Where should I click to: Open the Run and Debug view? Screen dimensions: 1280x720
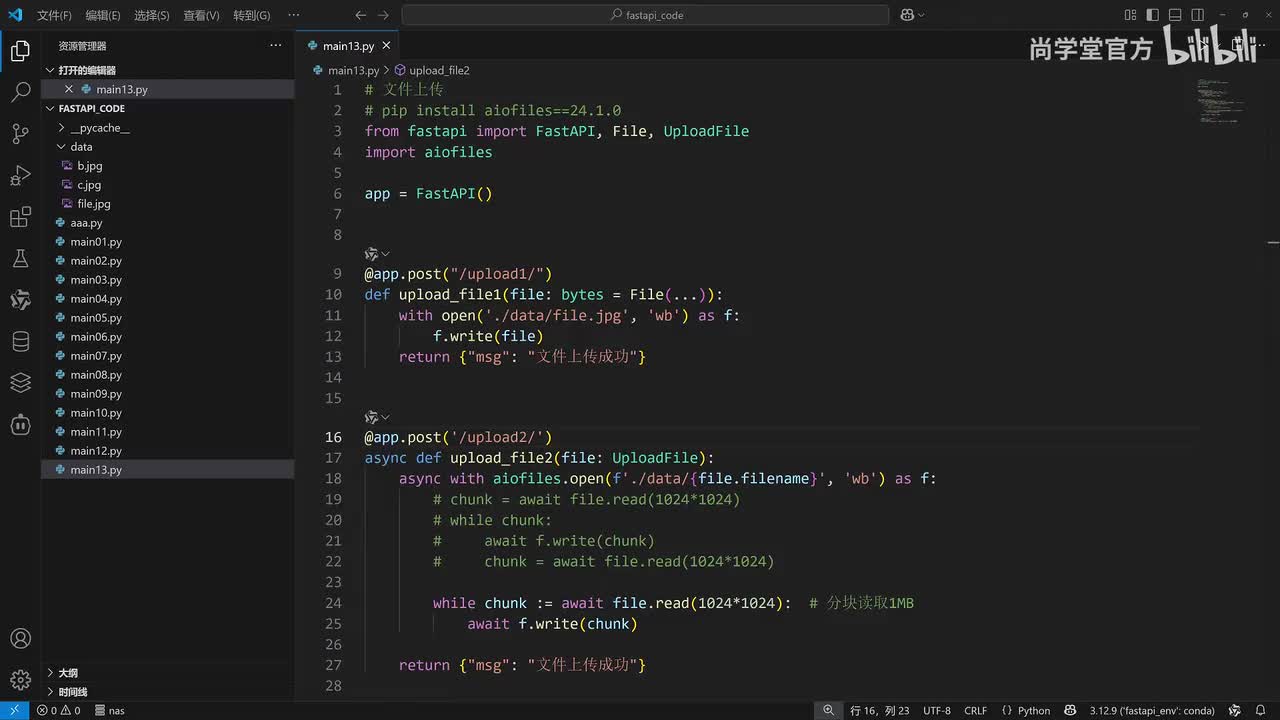[x=20, y=176]
